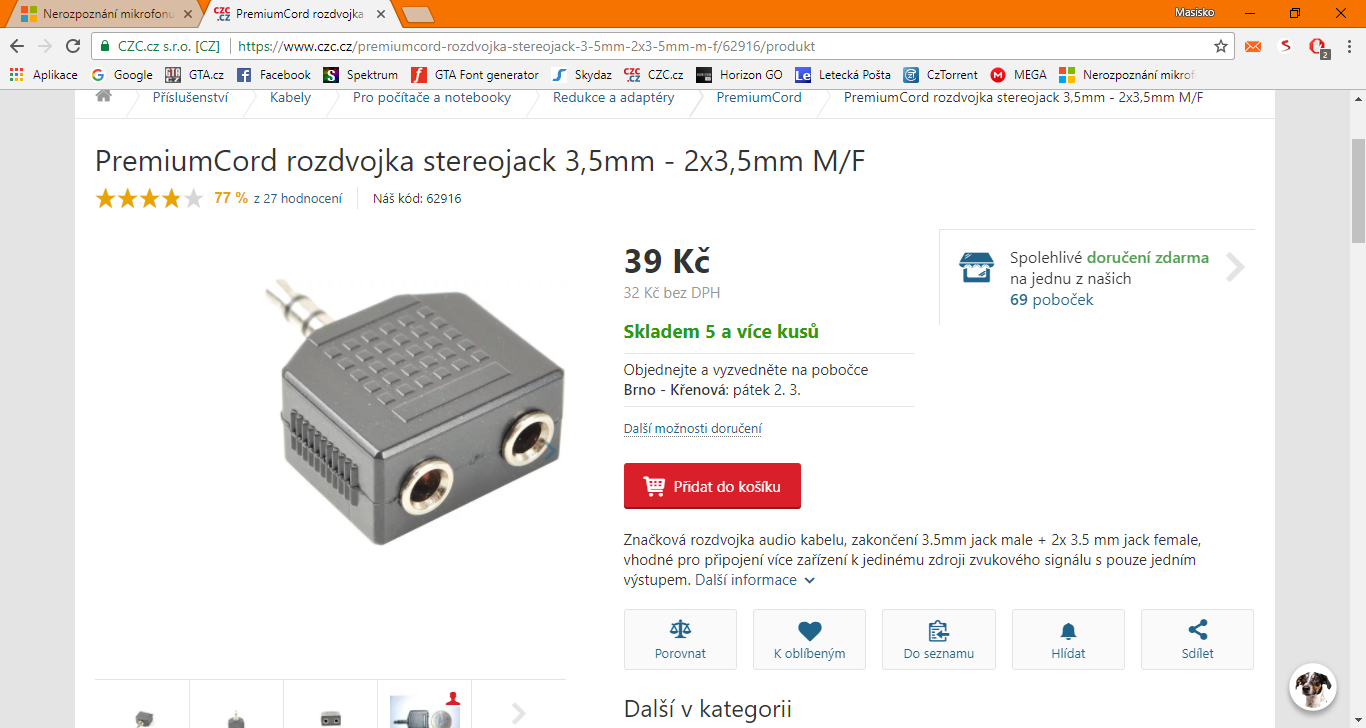Open free delivery branches arrow
The image size is (1366, 728).
click(1236, 267)
